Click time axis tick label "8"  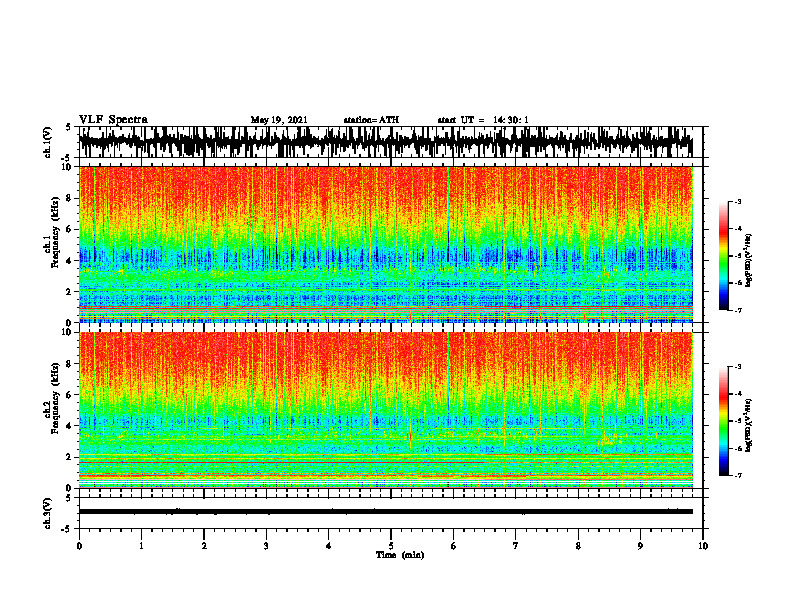pos(578,546)
